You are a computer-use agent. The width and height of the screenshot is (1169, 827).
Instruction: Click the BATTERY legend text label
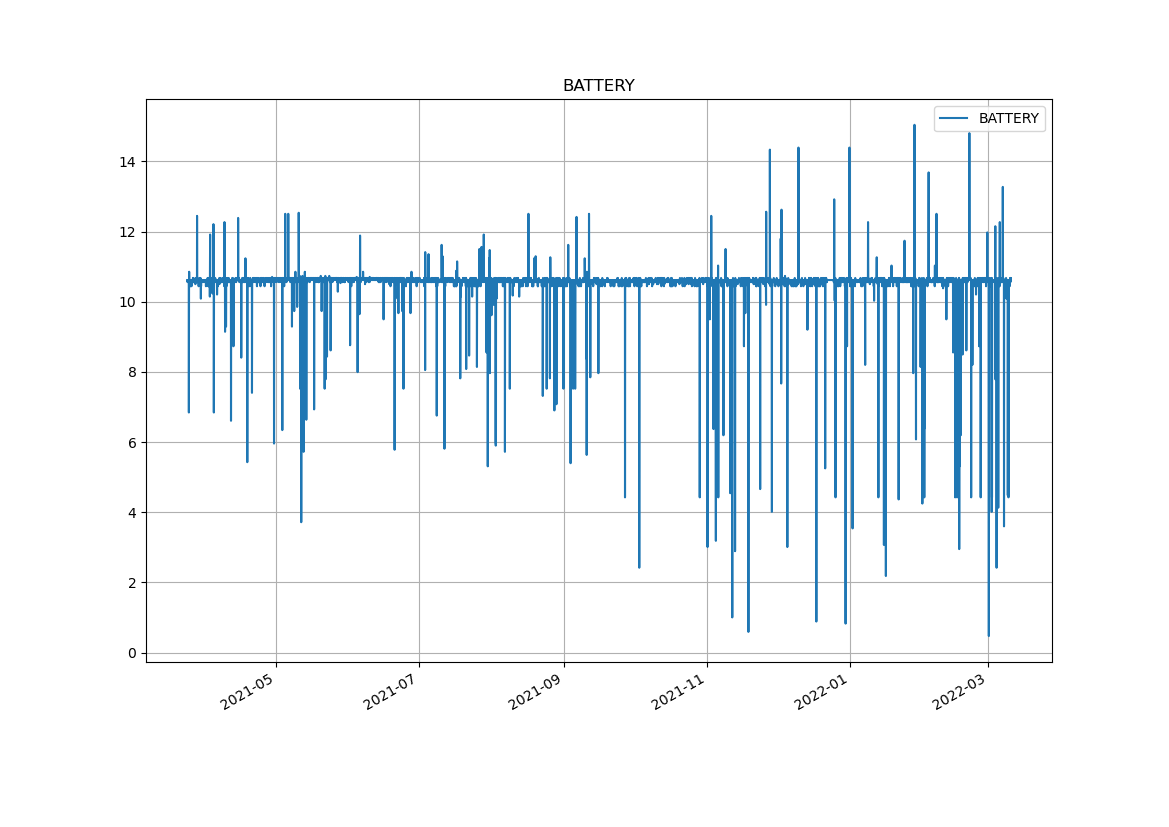[x=1008, y=119]
